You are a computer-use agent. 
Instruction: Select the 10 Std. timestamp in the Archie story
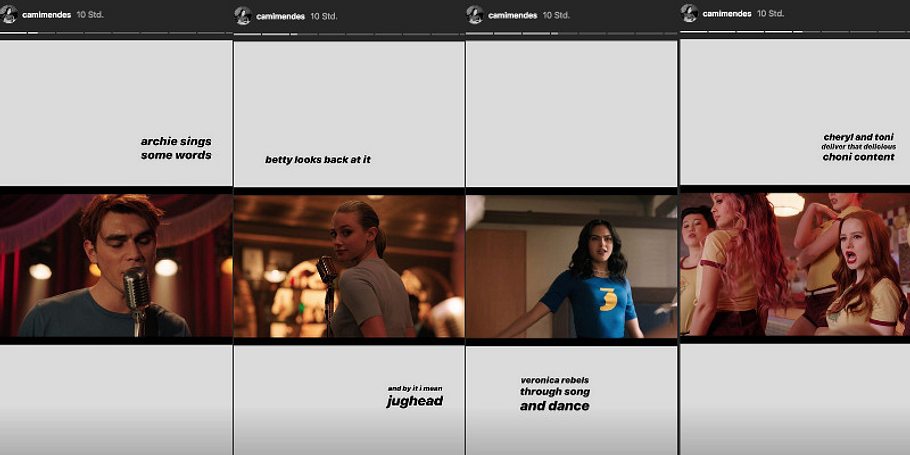pyautogui.click(x=90, y=15)
